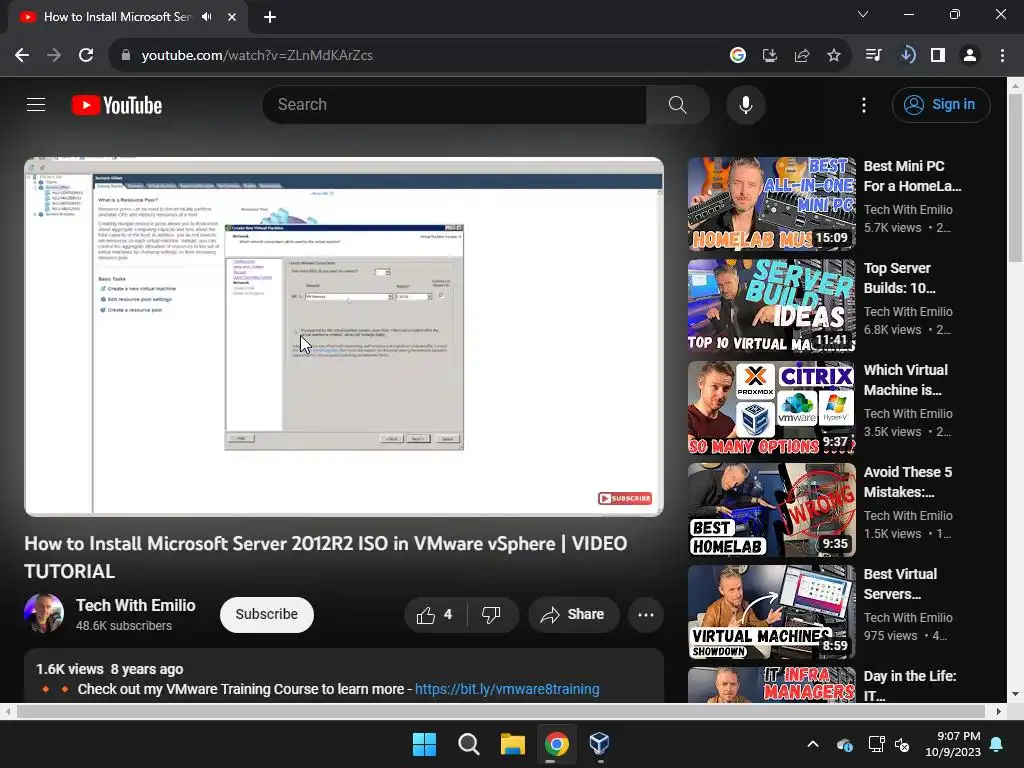Image resolution: width=1024 pixels, height=768 pixels.
Task: Show hidden tray icons chevron
Action: 813,744
